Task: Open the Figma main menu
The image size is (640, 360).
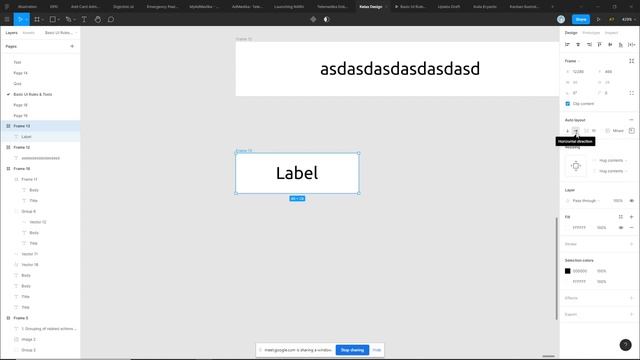Action: point(7,19)
